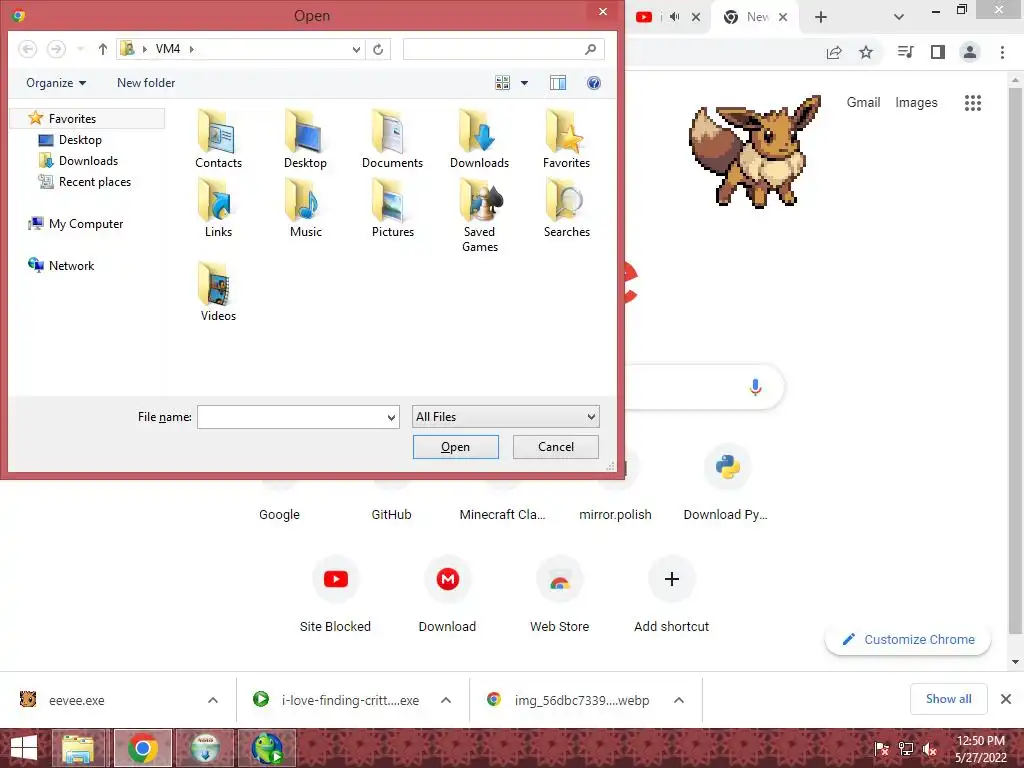Open dialog Help button
Viewport: 1024px width, 768px height.
pyautogui.click(x=594, y=83)
